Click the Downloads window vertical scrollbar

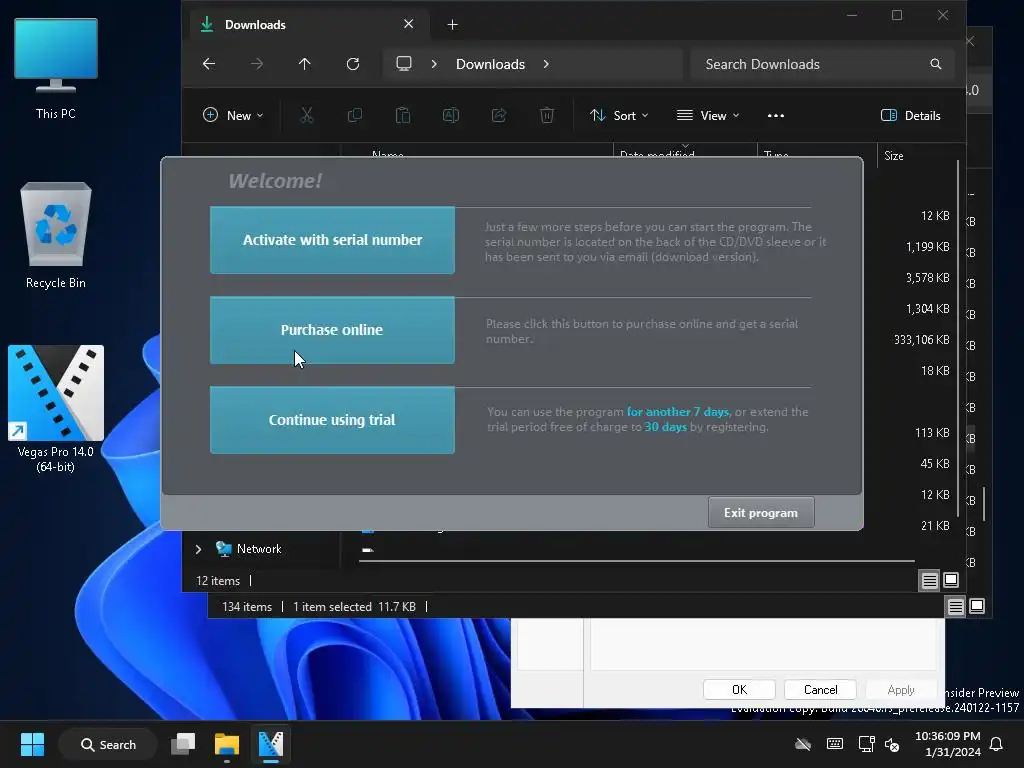[x=958, y=340]
